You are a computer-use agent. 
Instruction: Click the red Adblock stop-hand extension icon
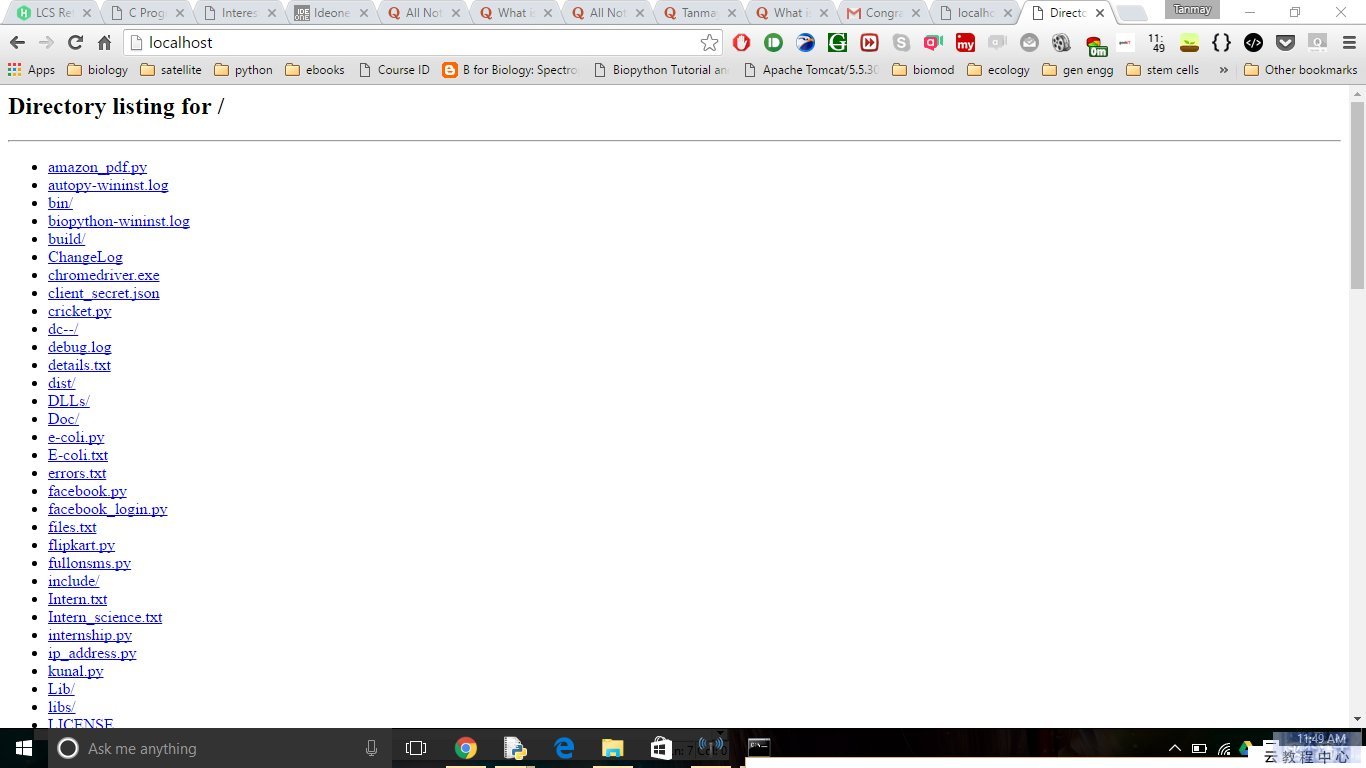click(741, 43)
